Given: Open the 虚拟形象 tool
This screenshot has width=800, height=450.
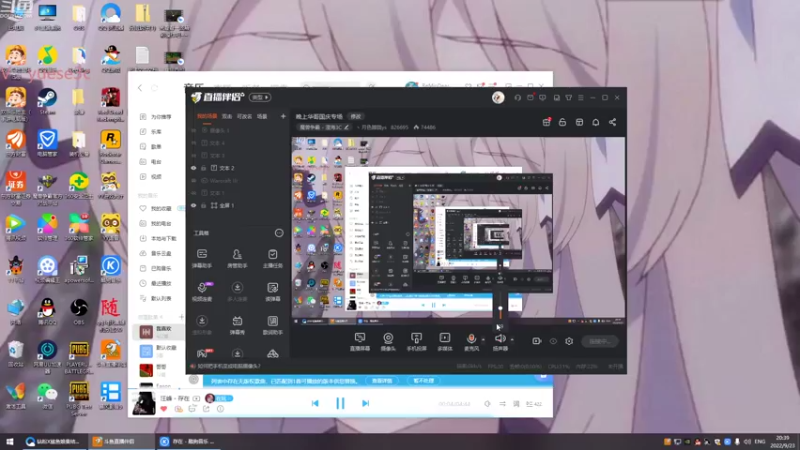Looking at the screenshot, I should (x=202, y=324).
